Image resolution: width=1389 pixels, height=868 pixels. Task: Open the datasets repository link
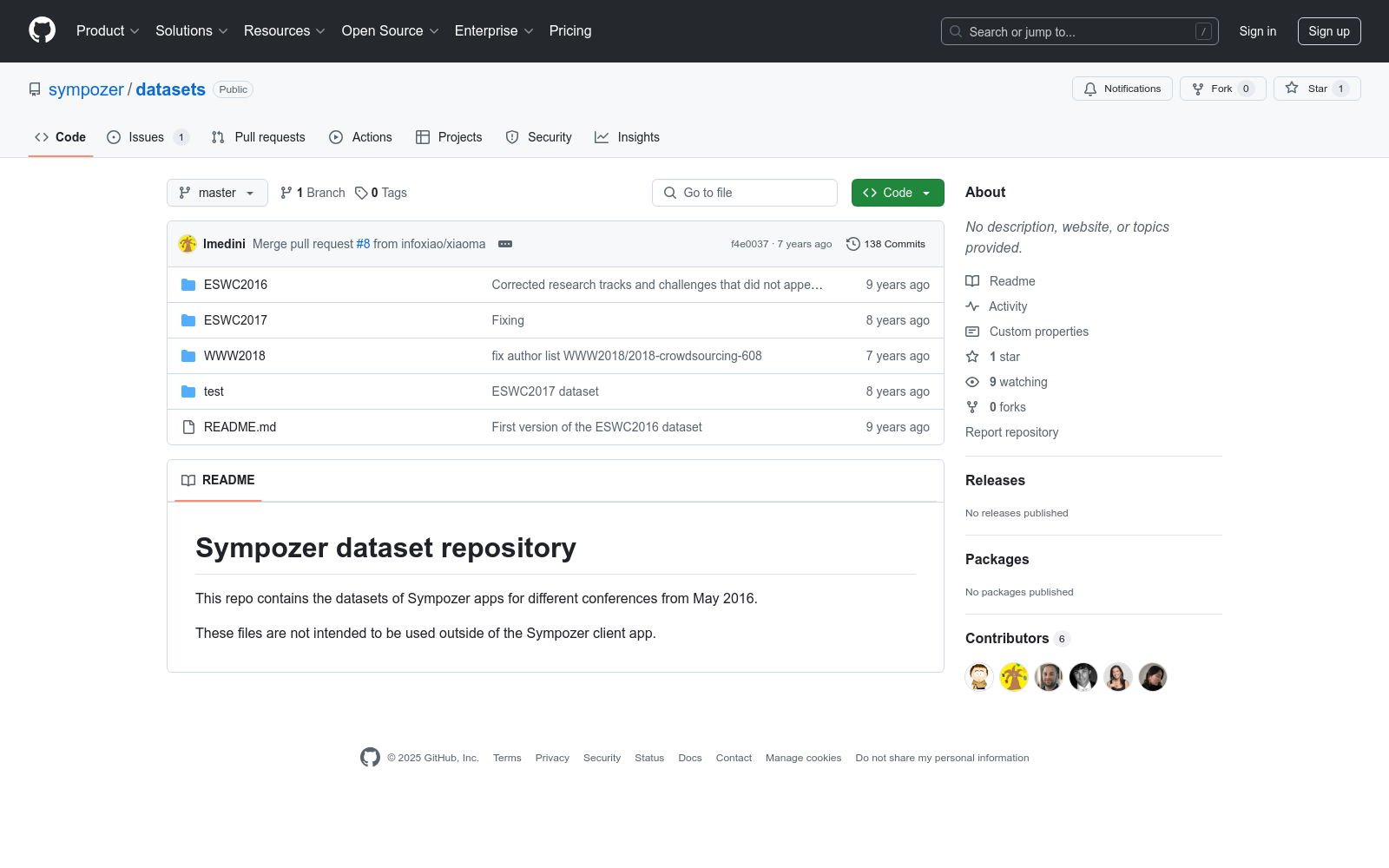tap(171, 89)
